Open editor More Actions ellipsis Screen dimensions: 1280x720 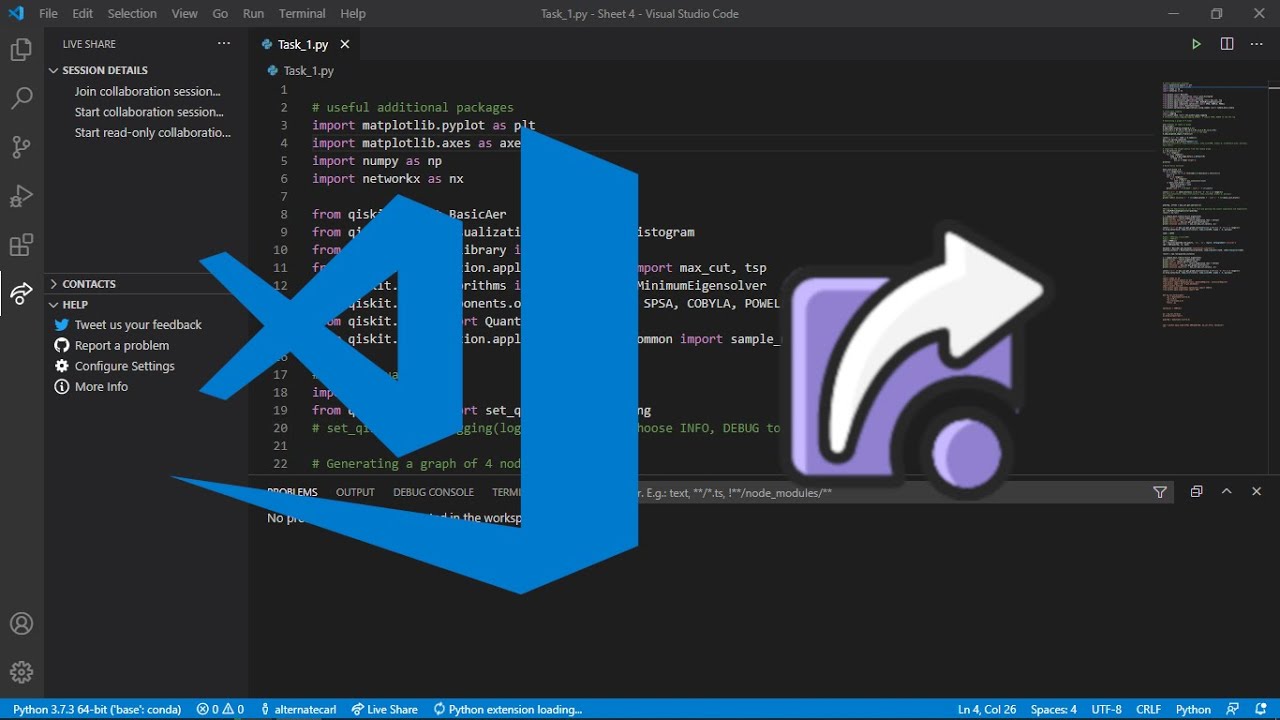click(x=1257, y=44)
